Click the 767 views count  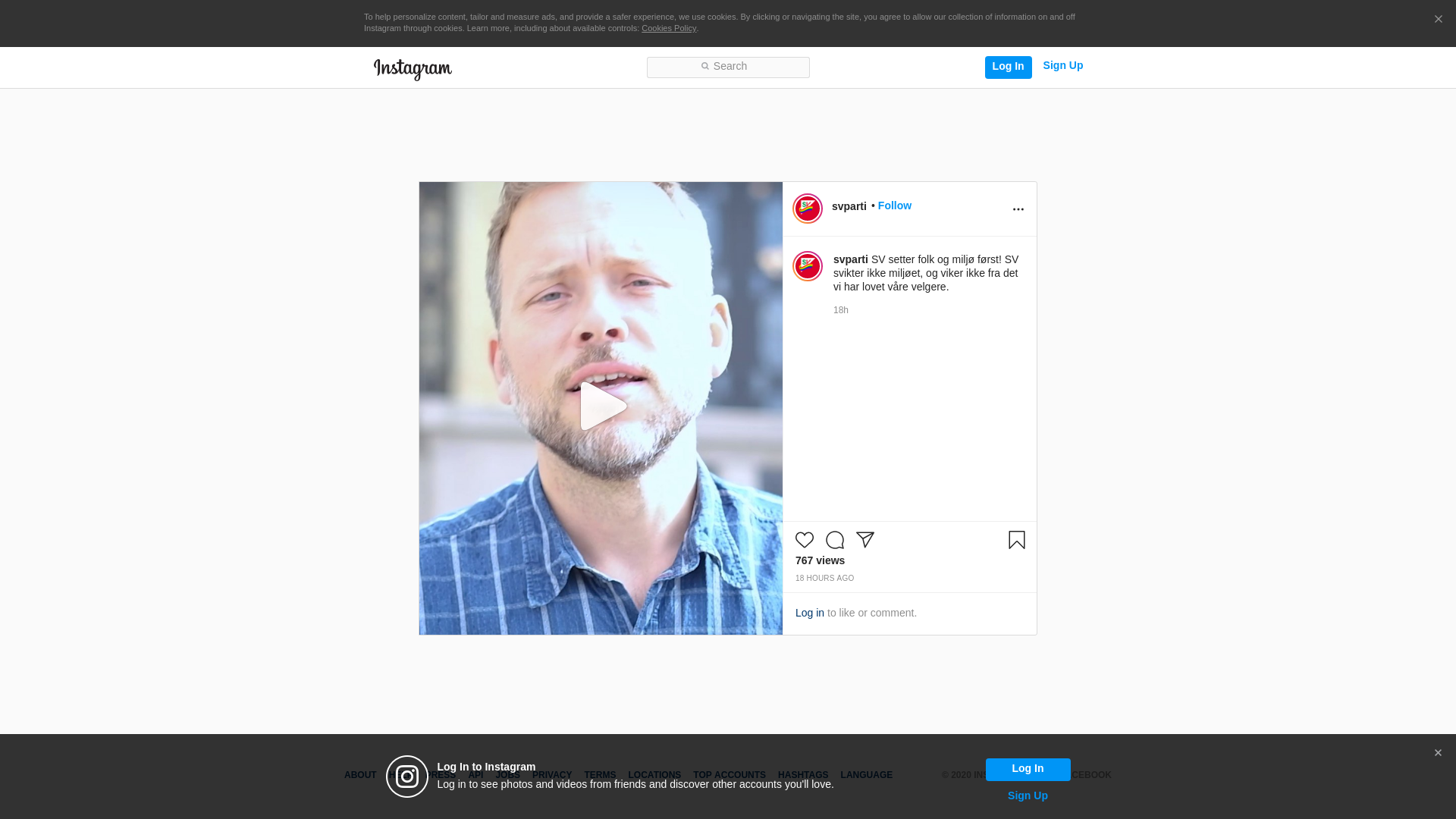[x=820, y=560]
